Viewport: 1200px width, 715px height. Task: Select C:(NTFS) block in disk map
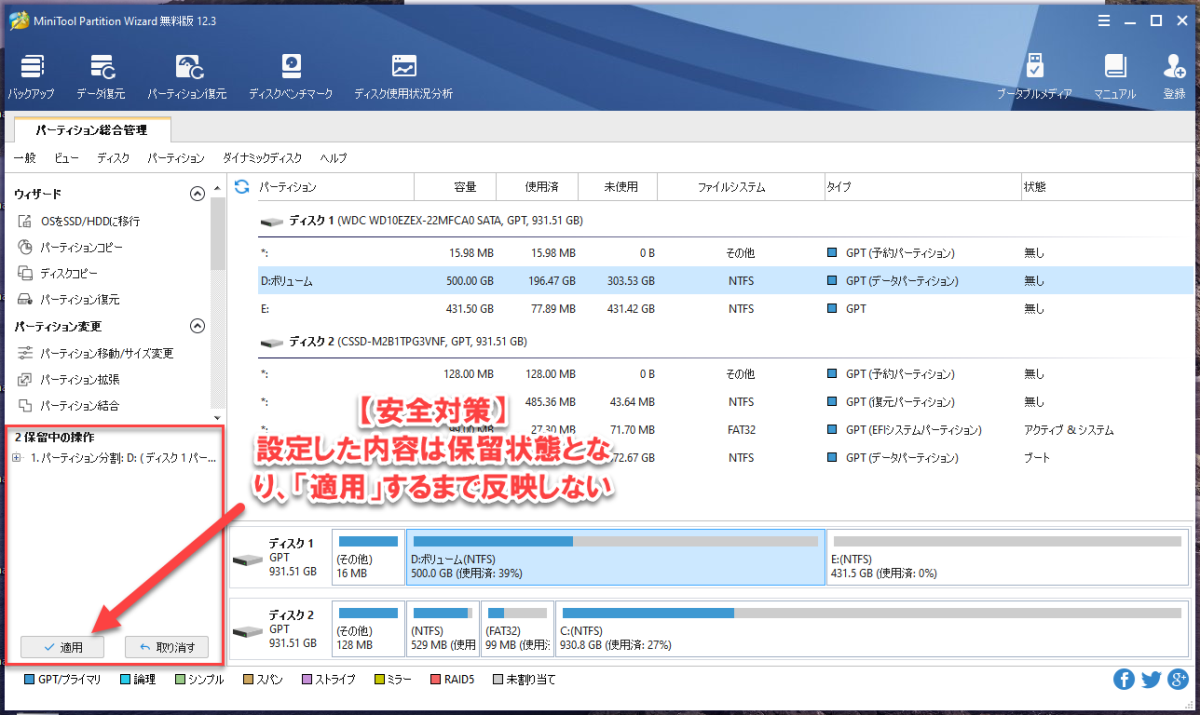tap(873, 631)
